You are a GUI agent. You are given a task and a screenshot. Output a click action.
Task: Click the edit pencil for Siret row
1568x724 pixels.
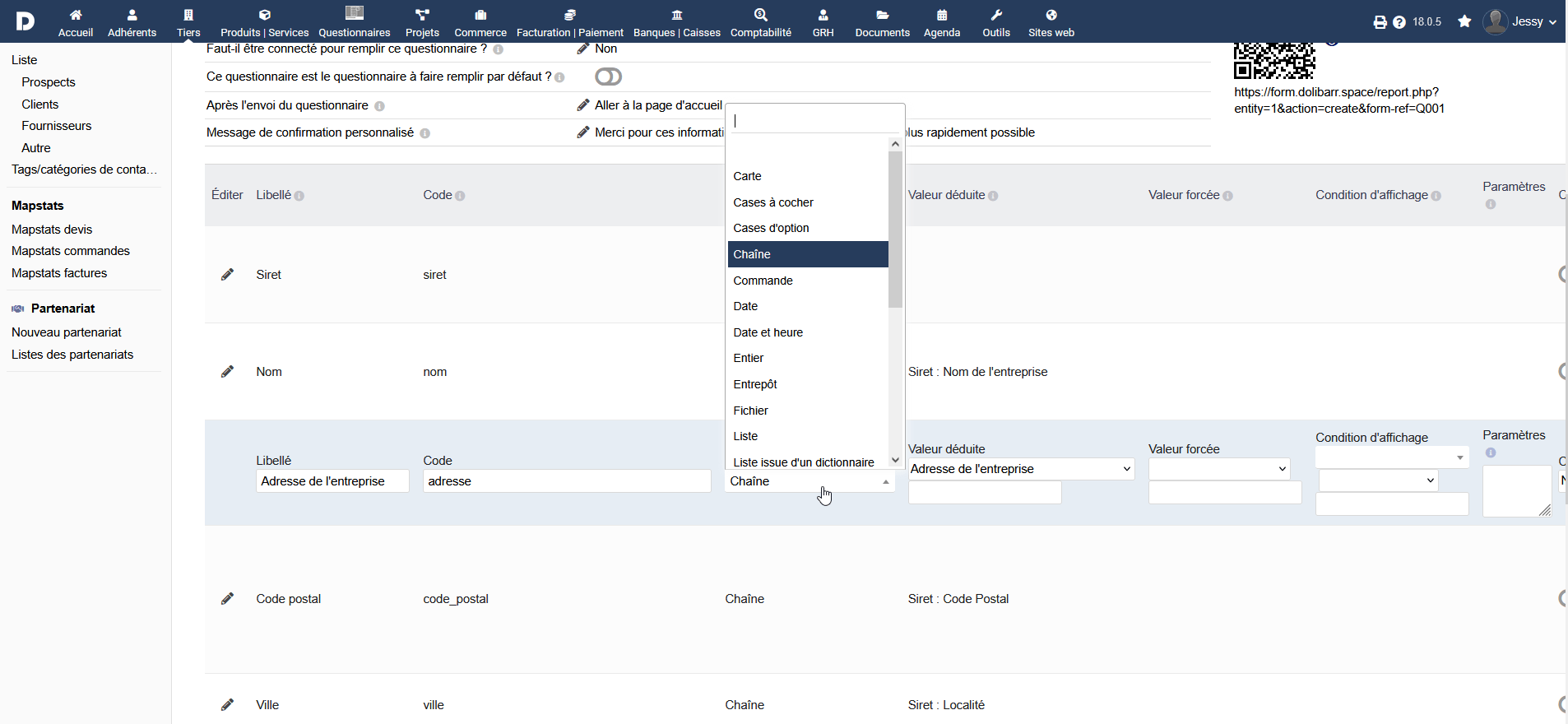tap(228, 274)
